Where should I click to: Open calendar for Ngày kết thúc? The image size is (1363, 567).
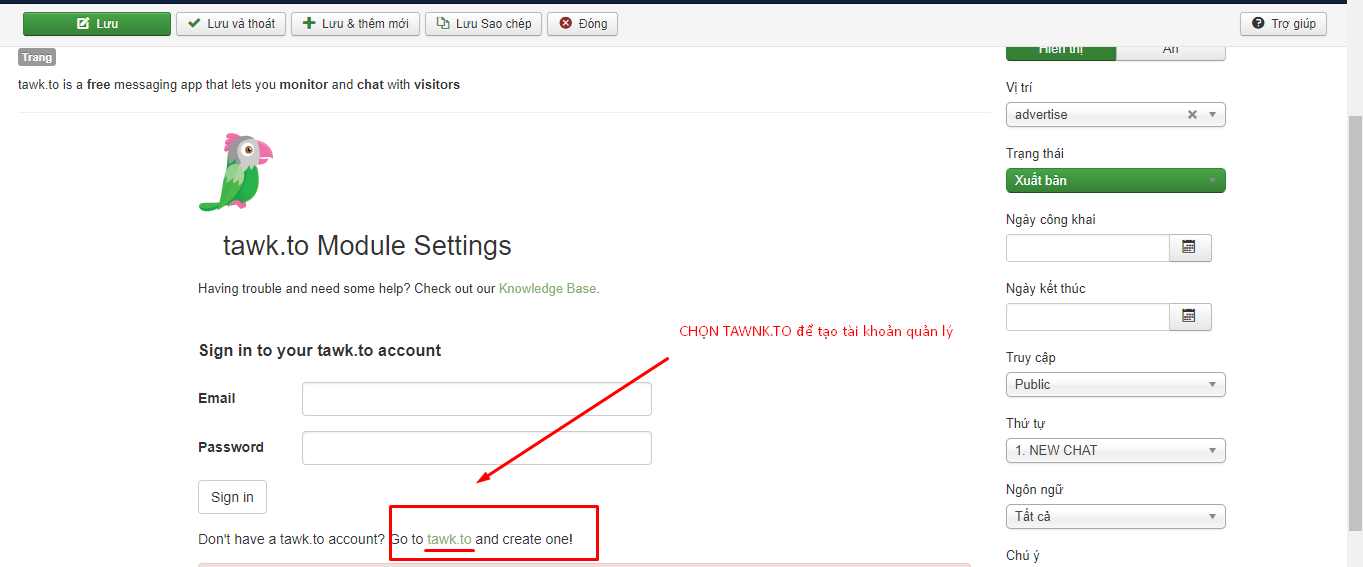click(x=1190, y=317)
